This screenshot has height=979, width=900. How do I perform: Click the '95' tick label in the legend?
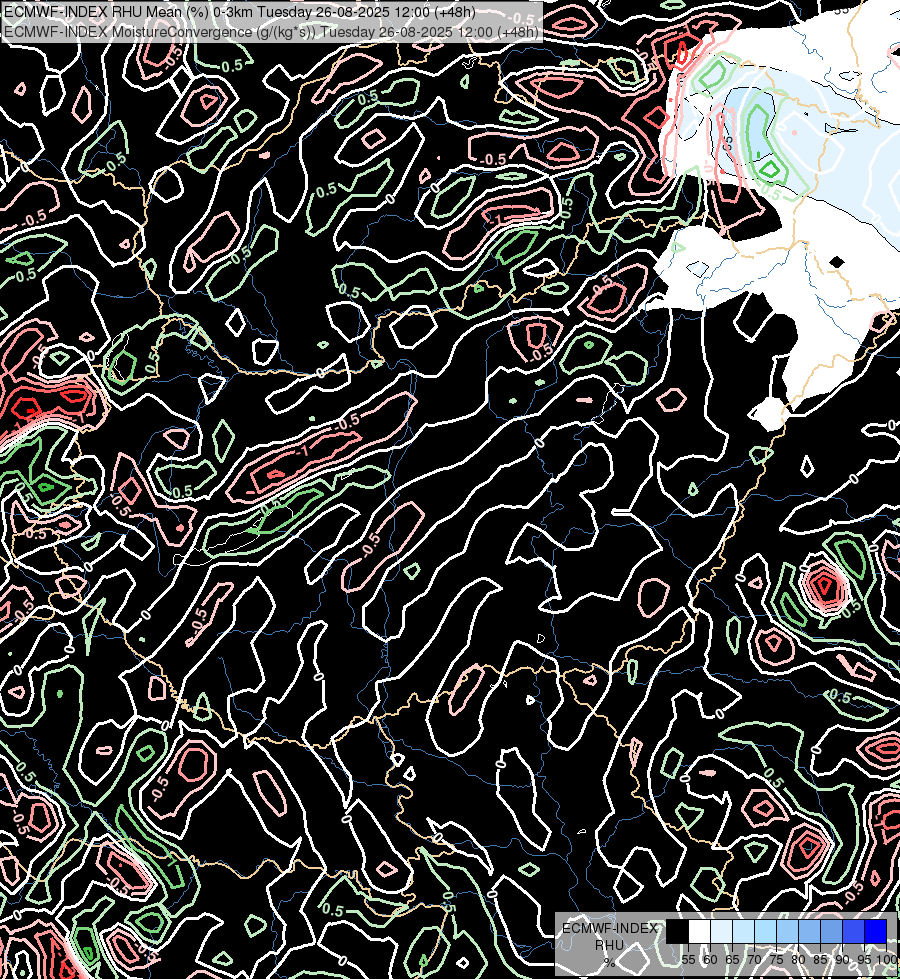click(x=864, y=960)
